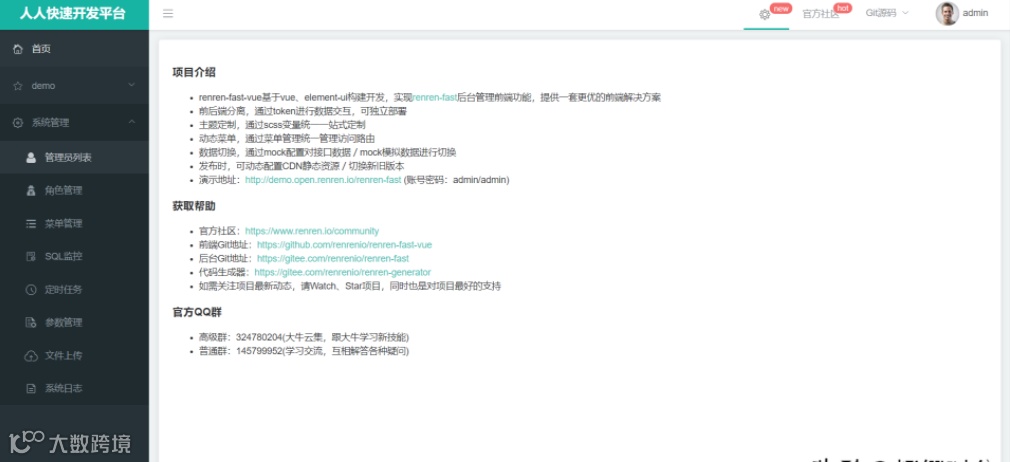The width and height of the screenshot is (1010, 462).
Task: Click the cloud upload icon beside 文件上传
Action: point(31,356)
